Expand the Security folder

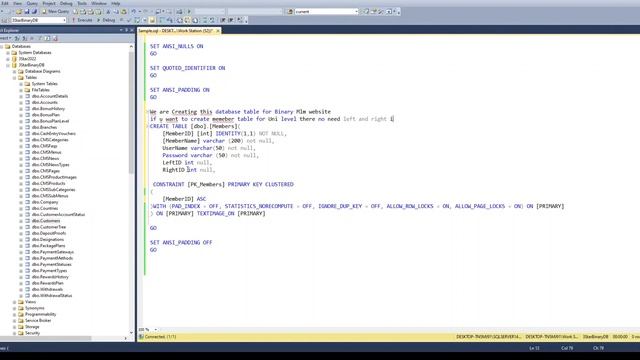pos(14,333)
